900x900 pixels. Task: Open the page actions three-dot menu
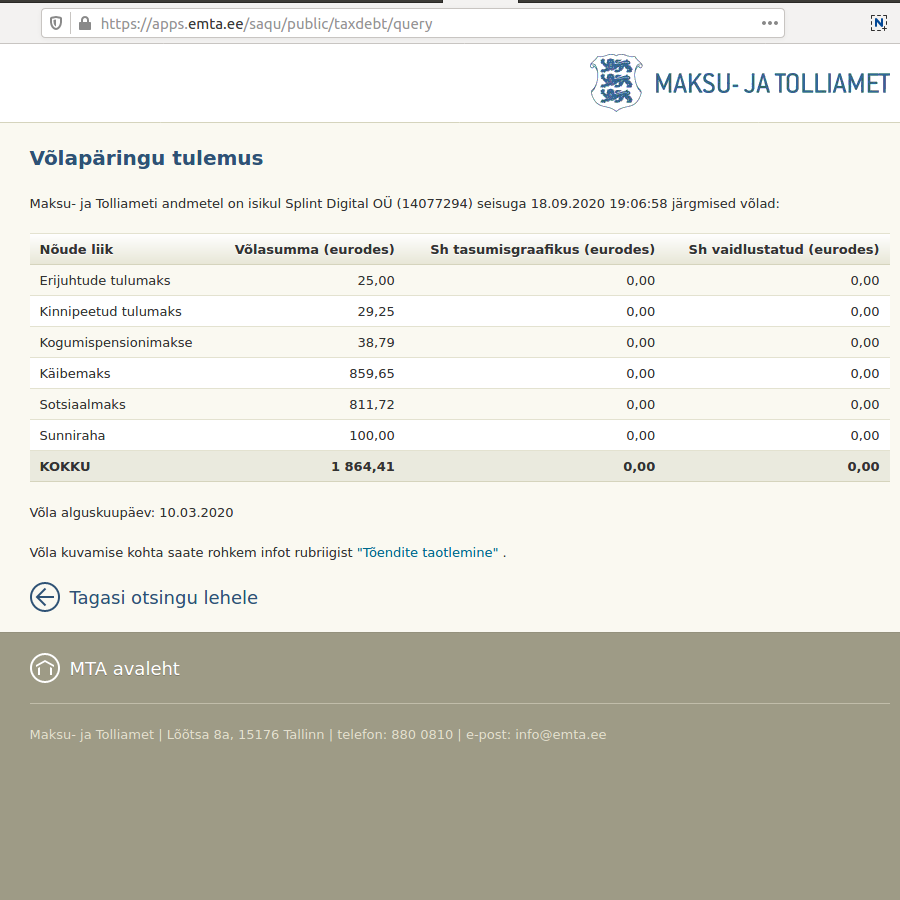tap(770, 24)
